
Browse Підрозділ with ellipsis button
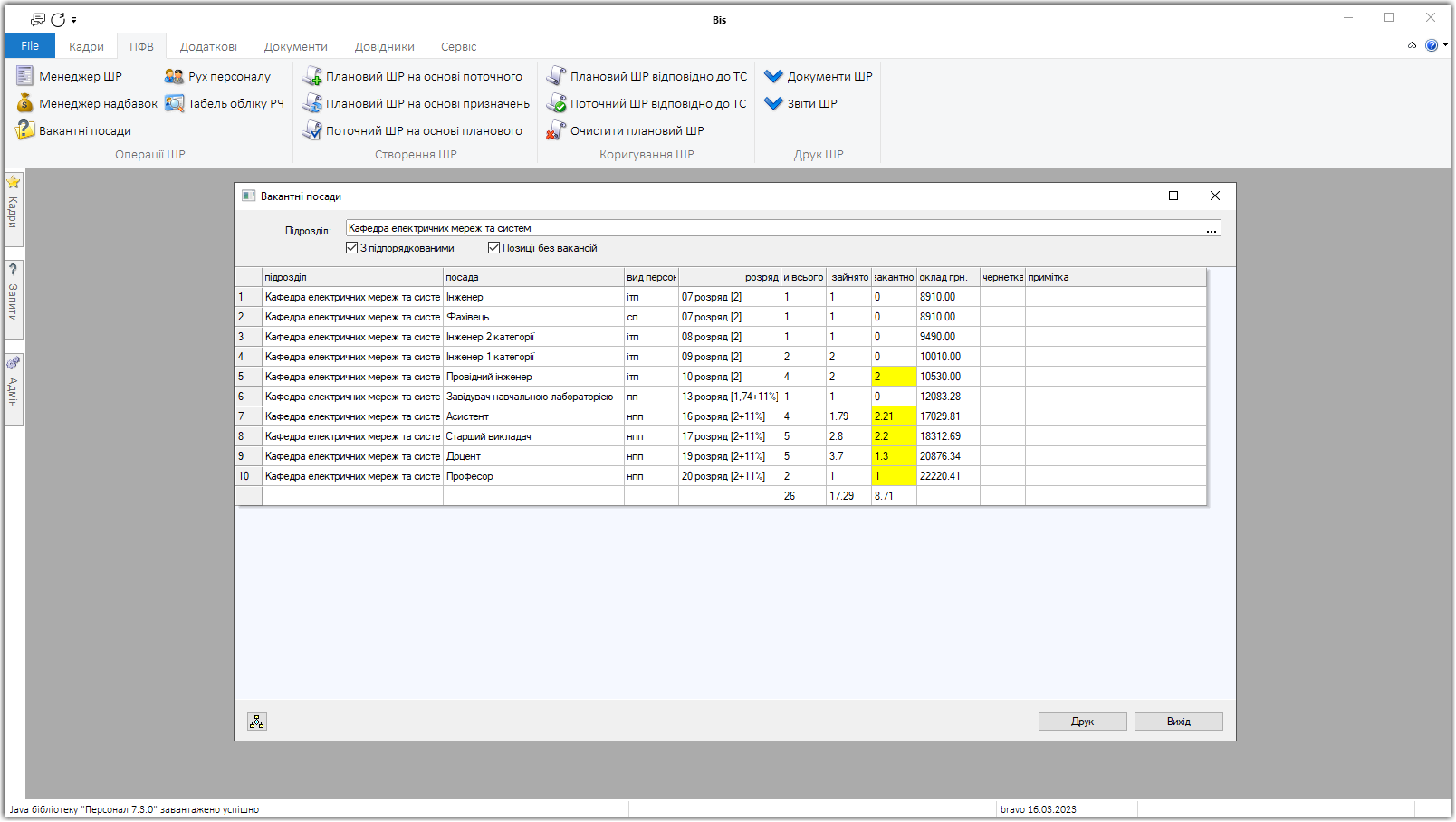[1212, 229]
